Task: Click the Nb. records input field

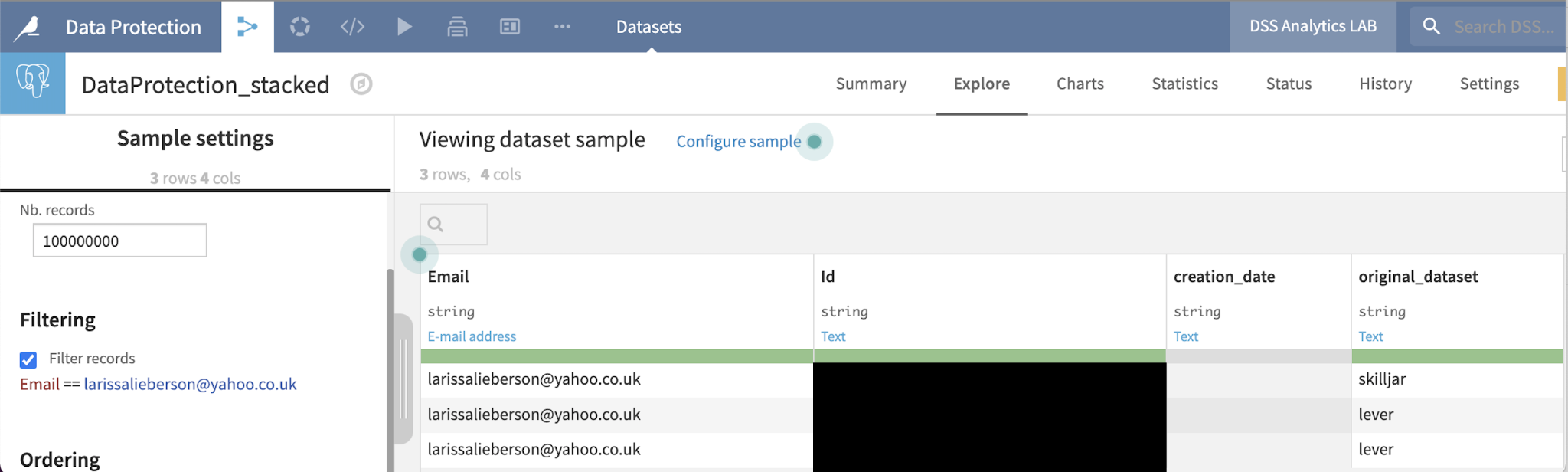Action: pyautogui.click(x=120, y=241)
